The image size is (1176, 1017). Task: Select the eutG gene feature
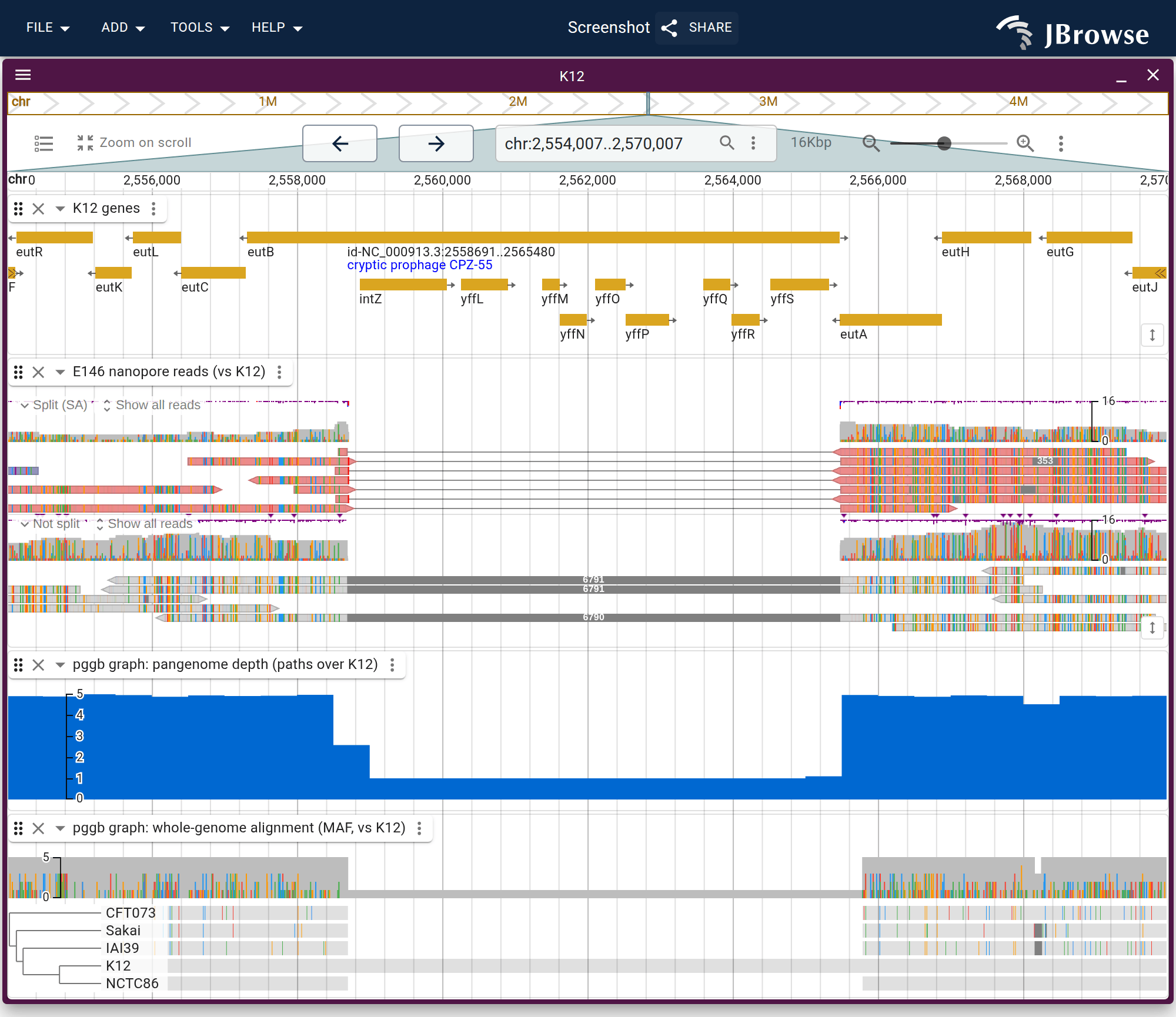pos(1090,237)
